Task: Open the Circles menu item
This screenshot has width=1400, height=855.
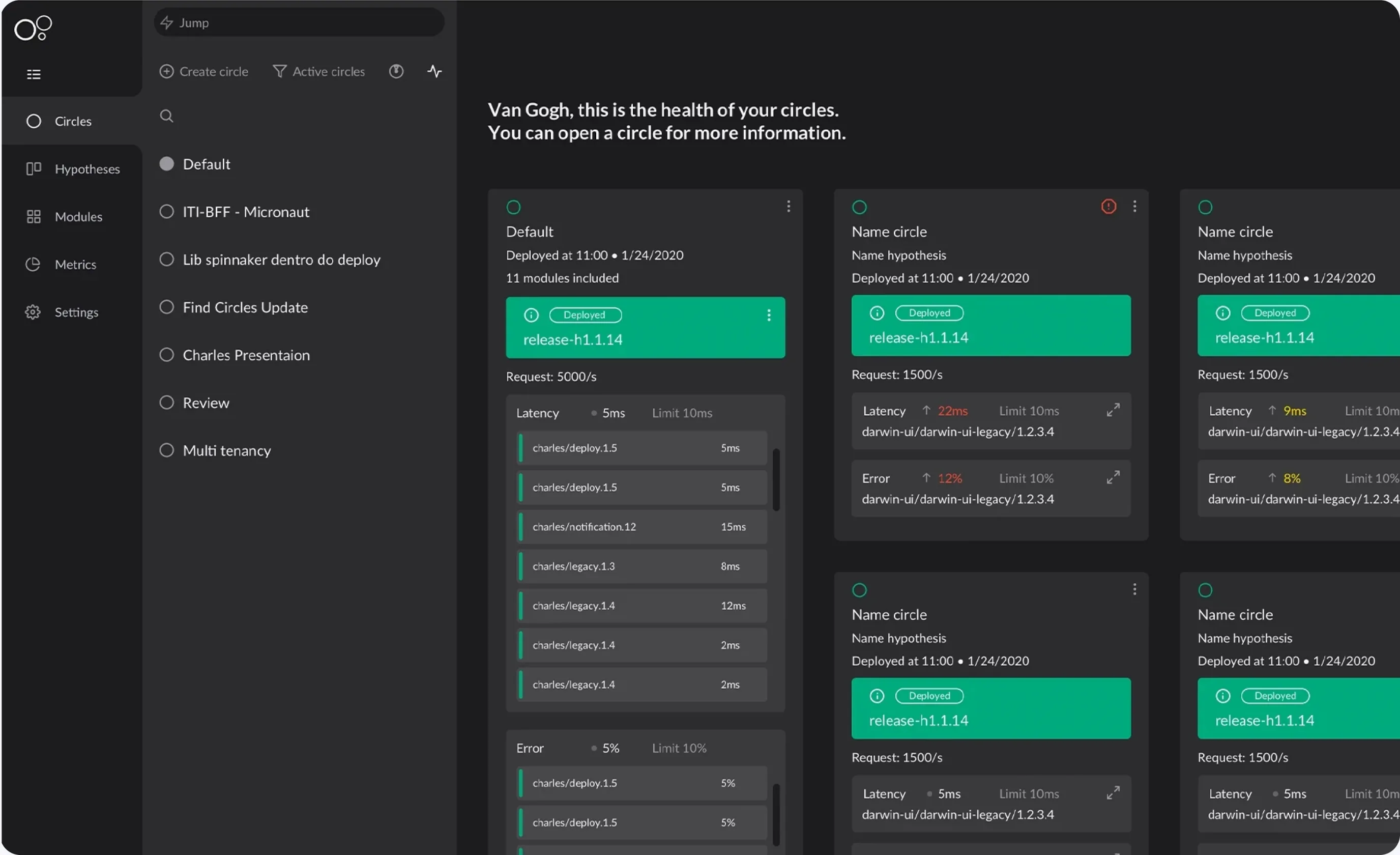Action: (72, 121)
